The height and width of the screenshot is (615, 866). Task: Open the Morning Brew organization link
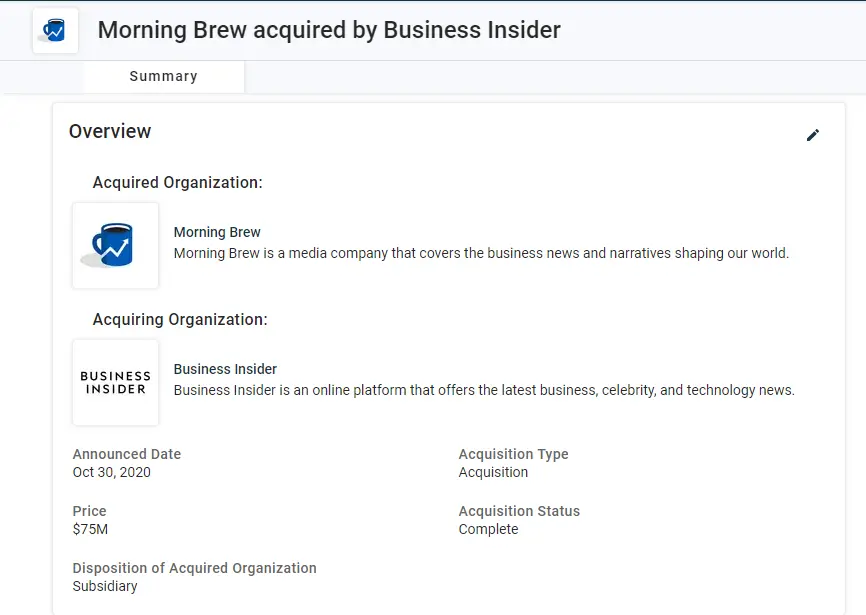pyautogui.click(x=217, y=232)
